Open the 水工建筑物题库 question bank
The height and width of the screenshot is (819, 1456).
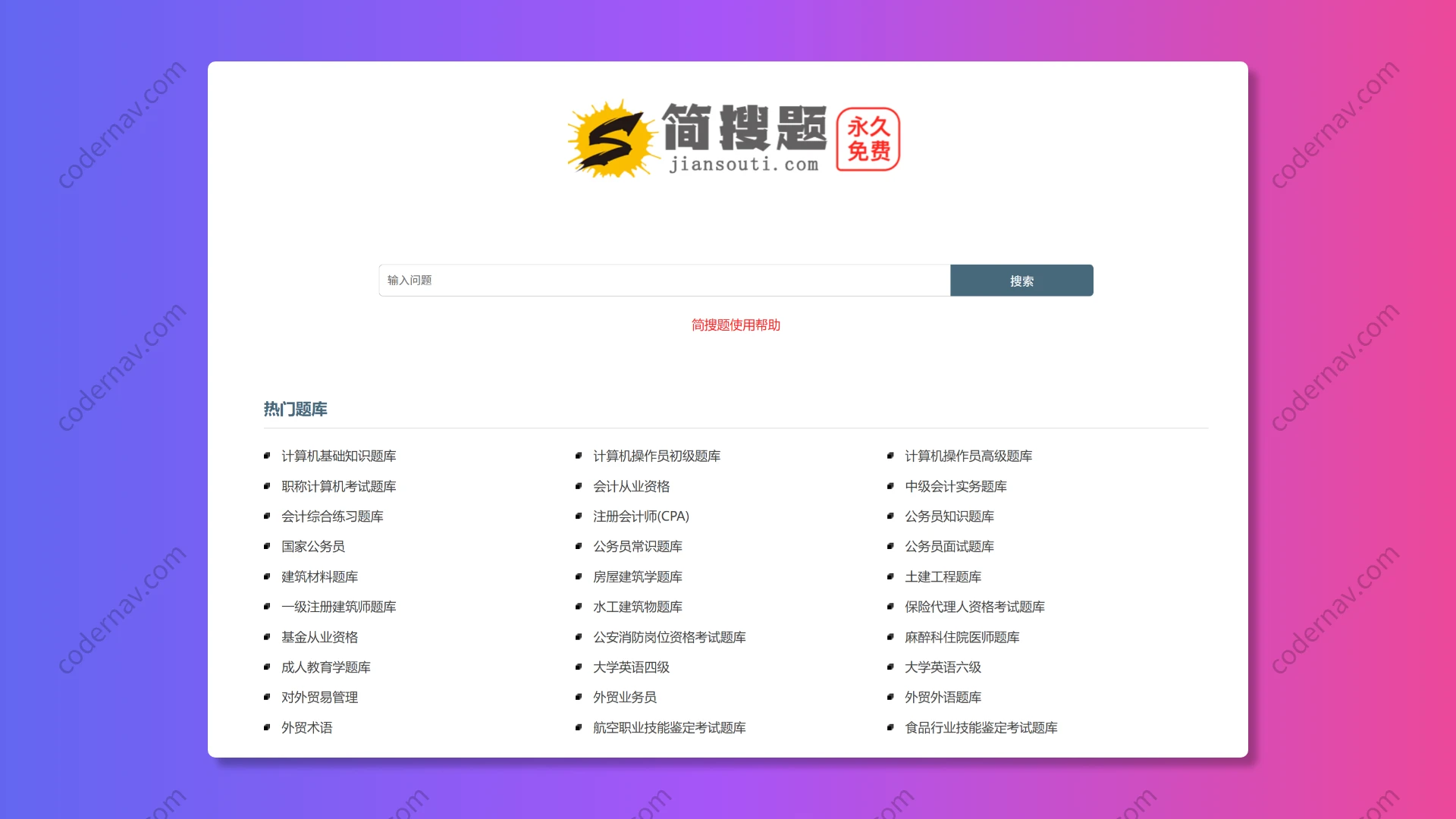637,607
